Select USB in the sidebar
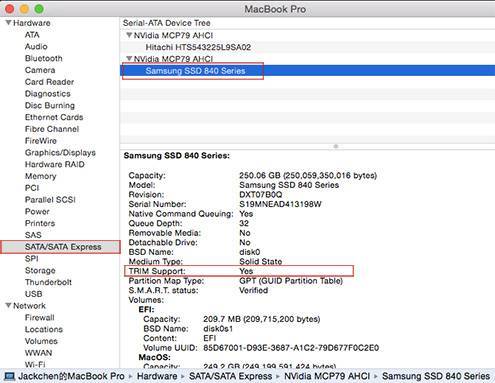Screen dimensions: 495x383 [33, 294]
